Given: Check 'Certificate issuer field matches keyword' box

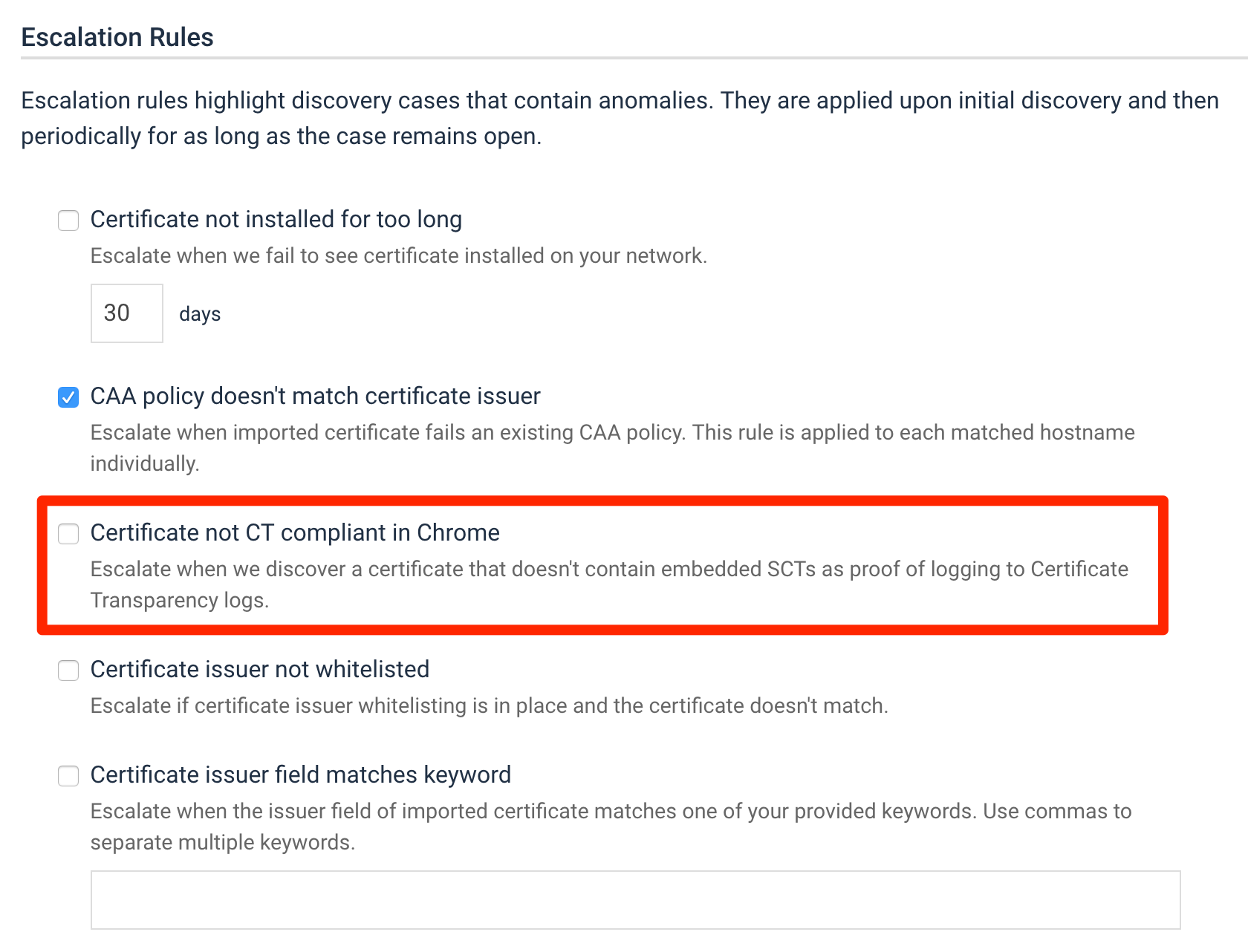Looking at the screenshot, I should click(68, 776).
